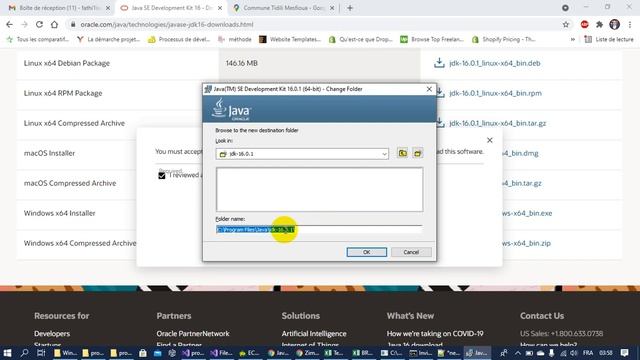Viewport: 640px width, 360px height.
Task: Click the Chrome media control circle icon
Action: [x=565, y=8]
